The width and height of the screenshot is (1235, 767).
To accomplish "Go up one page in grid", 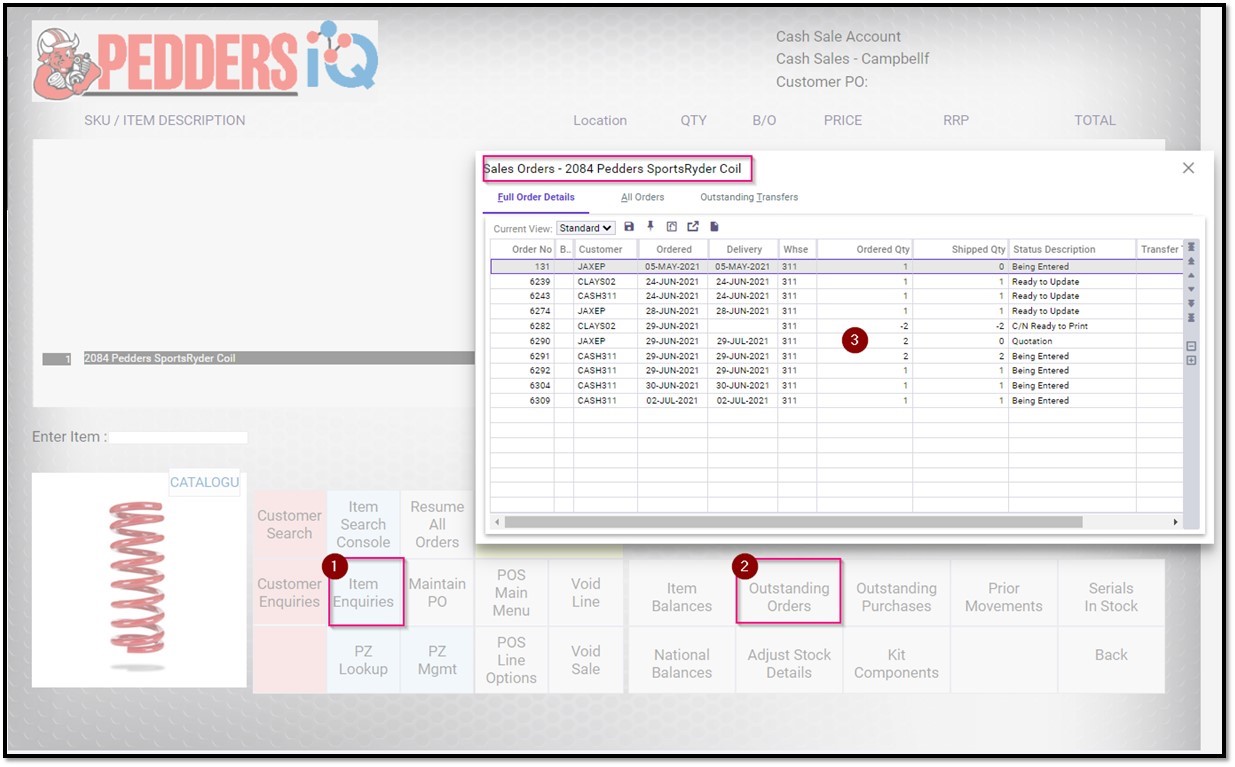I will pos(1190,261).
